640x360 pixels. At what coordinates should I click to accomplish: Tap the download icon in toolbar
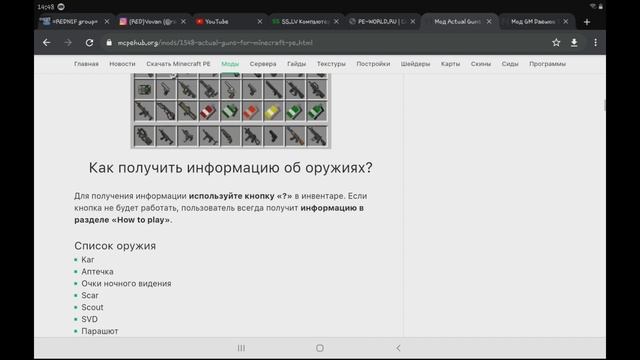(574, 42)
